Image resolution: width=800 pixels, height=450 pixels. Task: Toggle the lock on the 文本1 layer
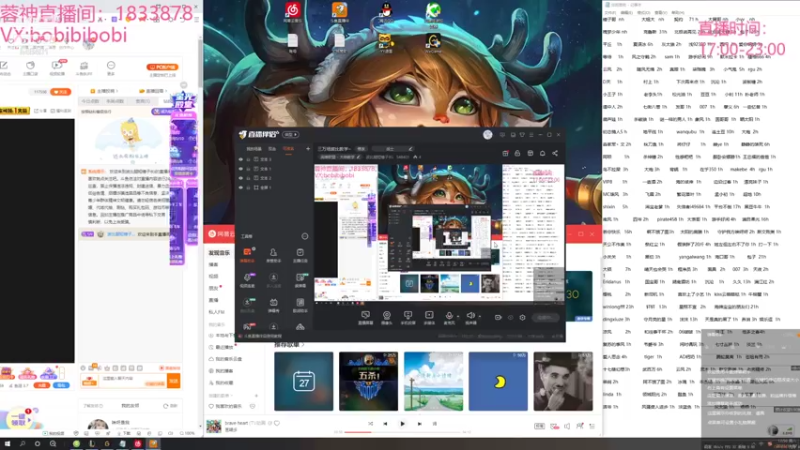coord(248,168)
